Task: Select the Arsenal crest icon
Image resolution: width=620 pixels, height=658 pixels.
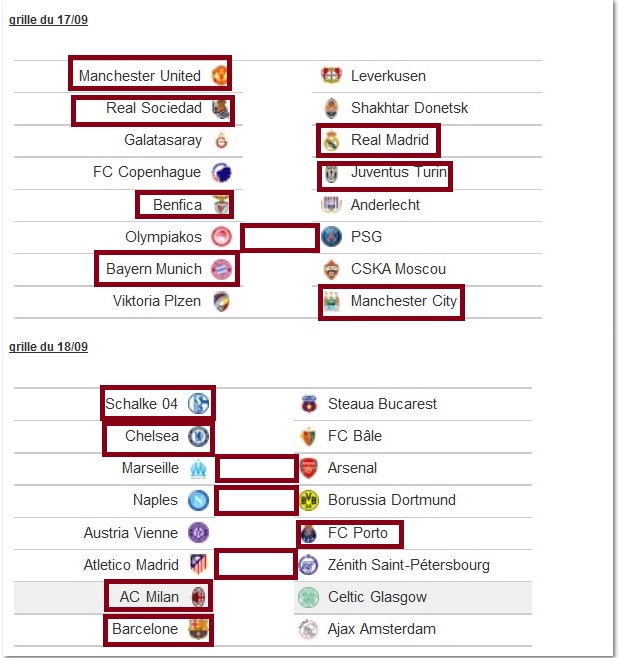Action: (309, 468)
